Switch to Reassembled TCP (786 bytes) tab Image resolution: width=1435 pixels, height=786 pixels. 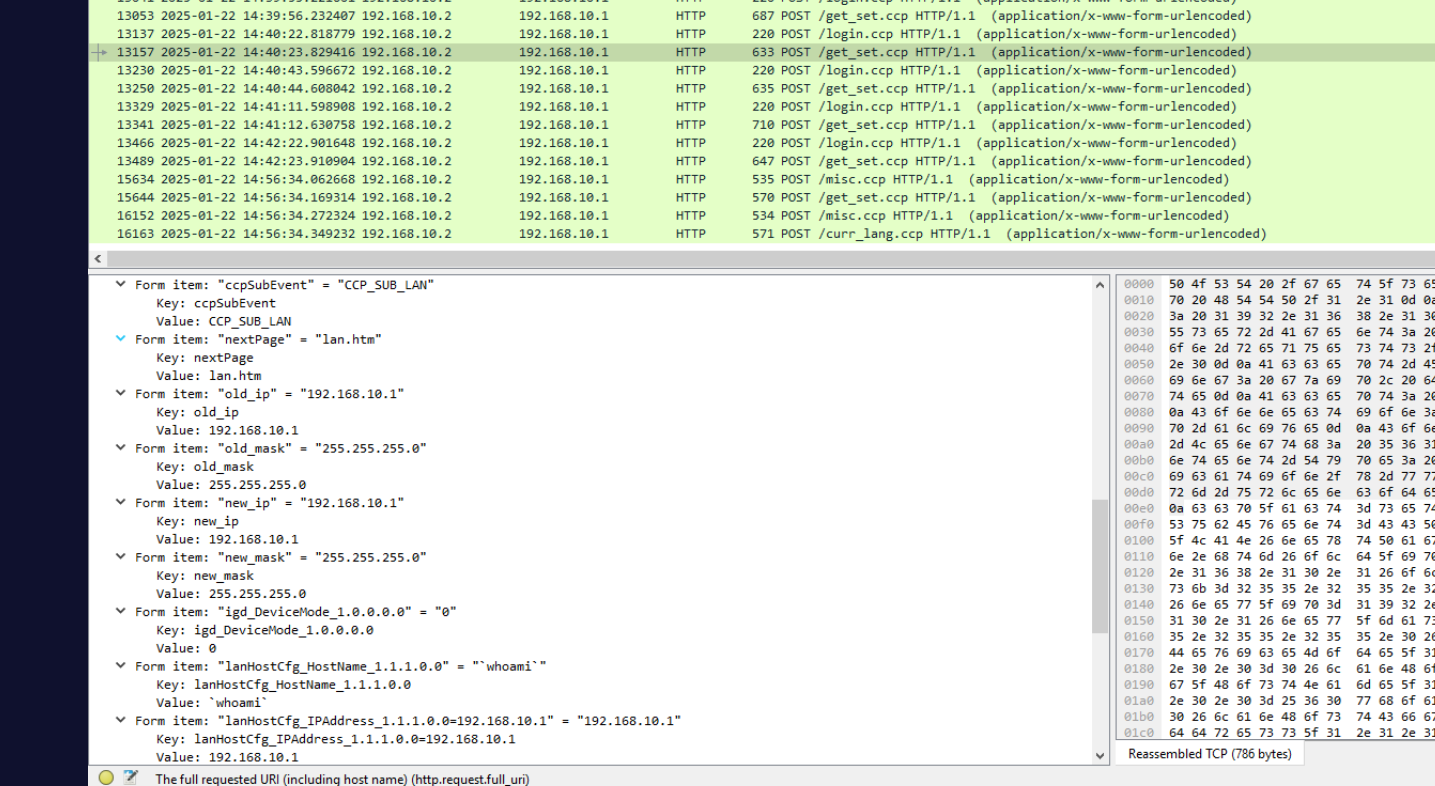tap(1209, 754)
